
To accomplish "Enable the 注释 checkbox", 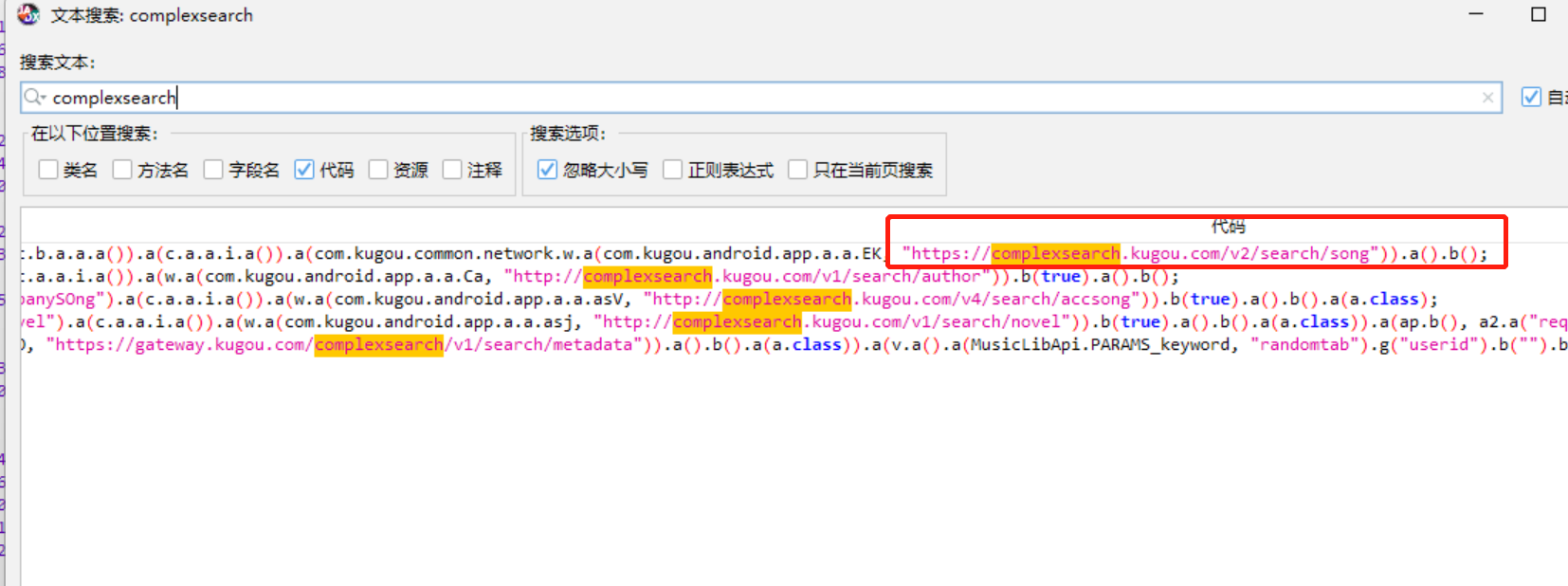I will (x=452, y=170).
